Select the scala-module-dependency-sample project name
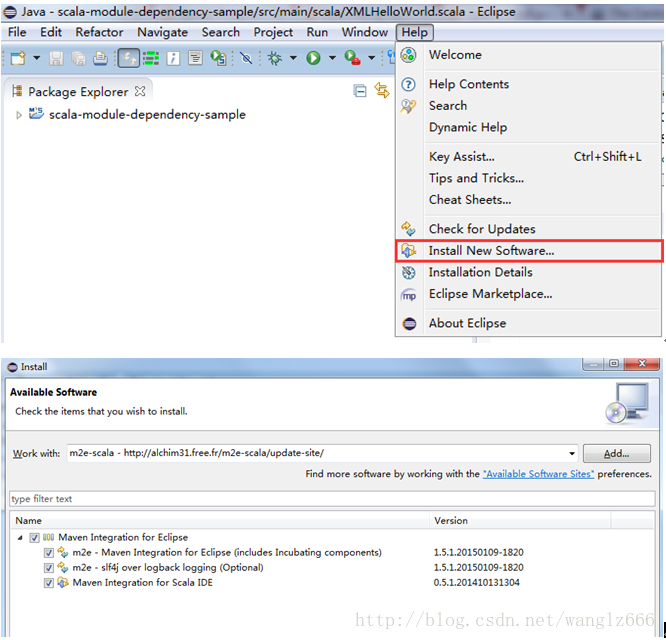Viewport: 666px width, 640px height. (x=147, y=115)
